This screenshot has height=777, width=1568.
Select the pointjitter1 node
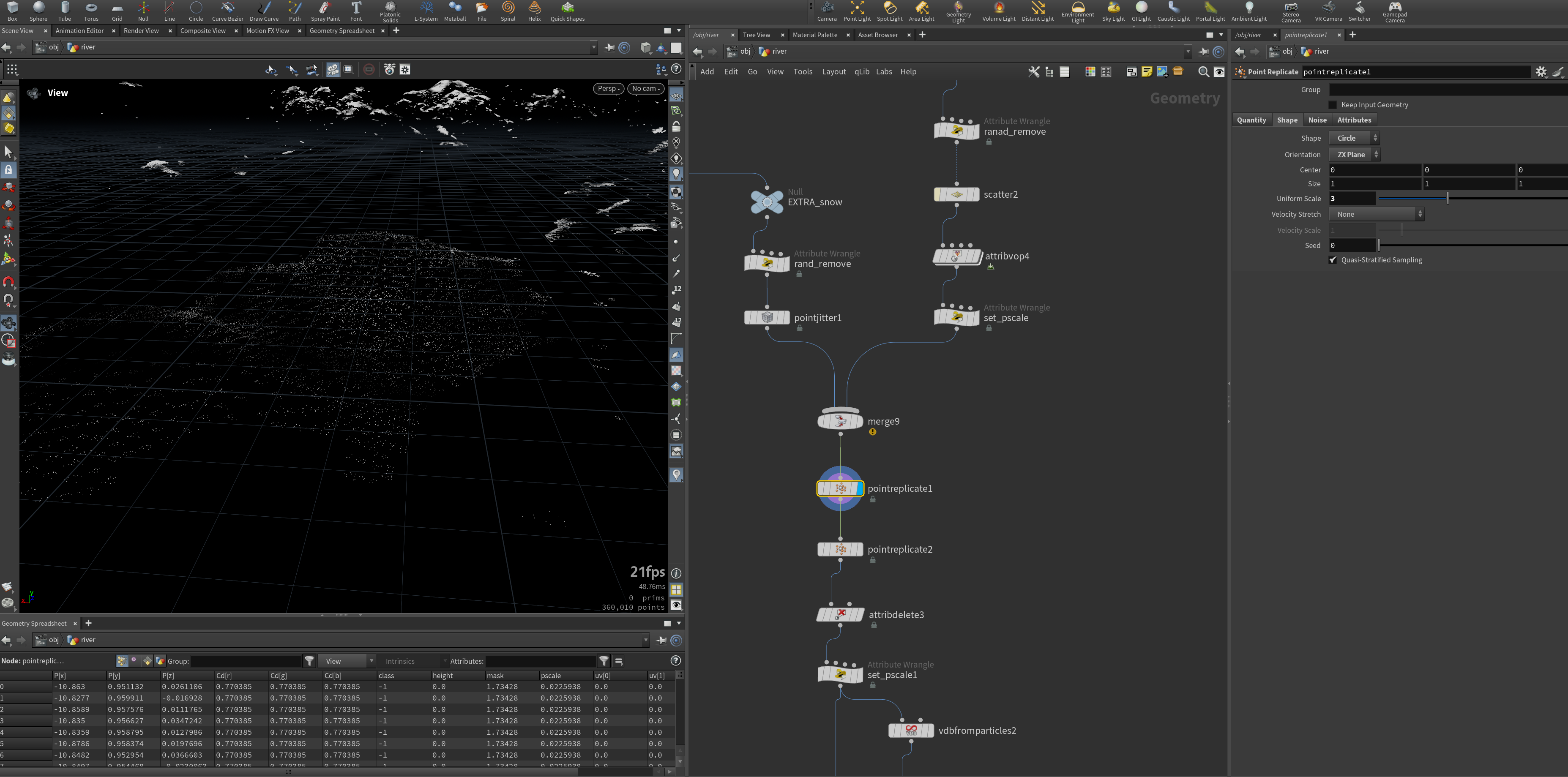767,318
